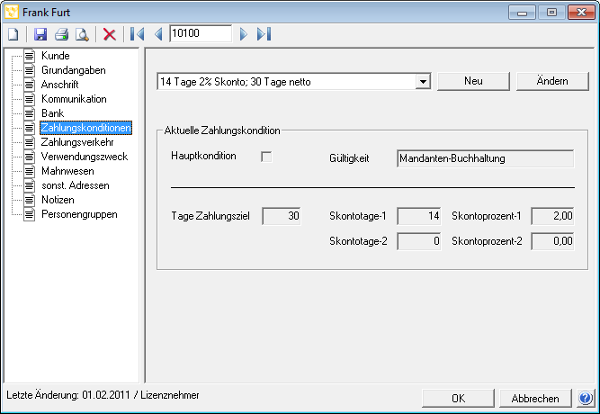Click the page icon beside Notizen
The height and width of the screenshot is (414, 600).
coord(29,200)
